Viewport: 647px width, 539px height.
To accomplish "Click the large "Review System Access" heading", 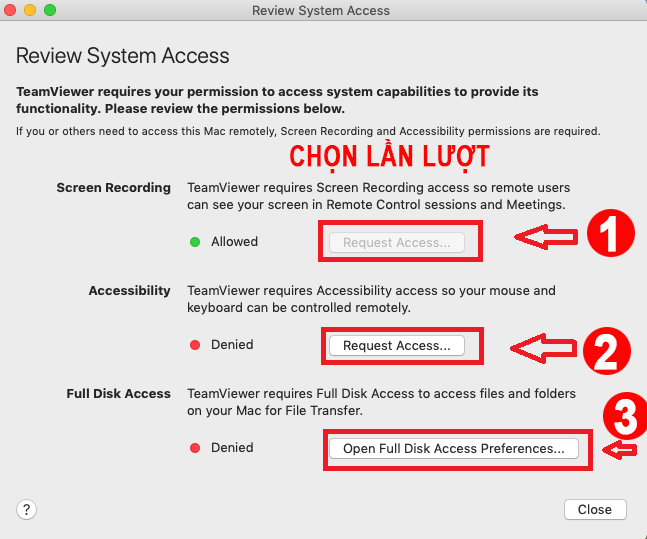I will [123, 56].
